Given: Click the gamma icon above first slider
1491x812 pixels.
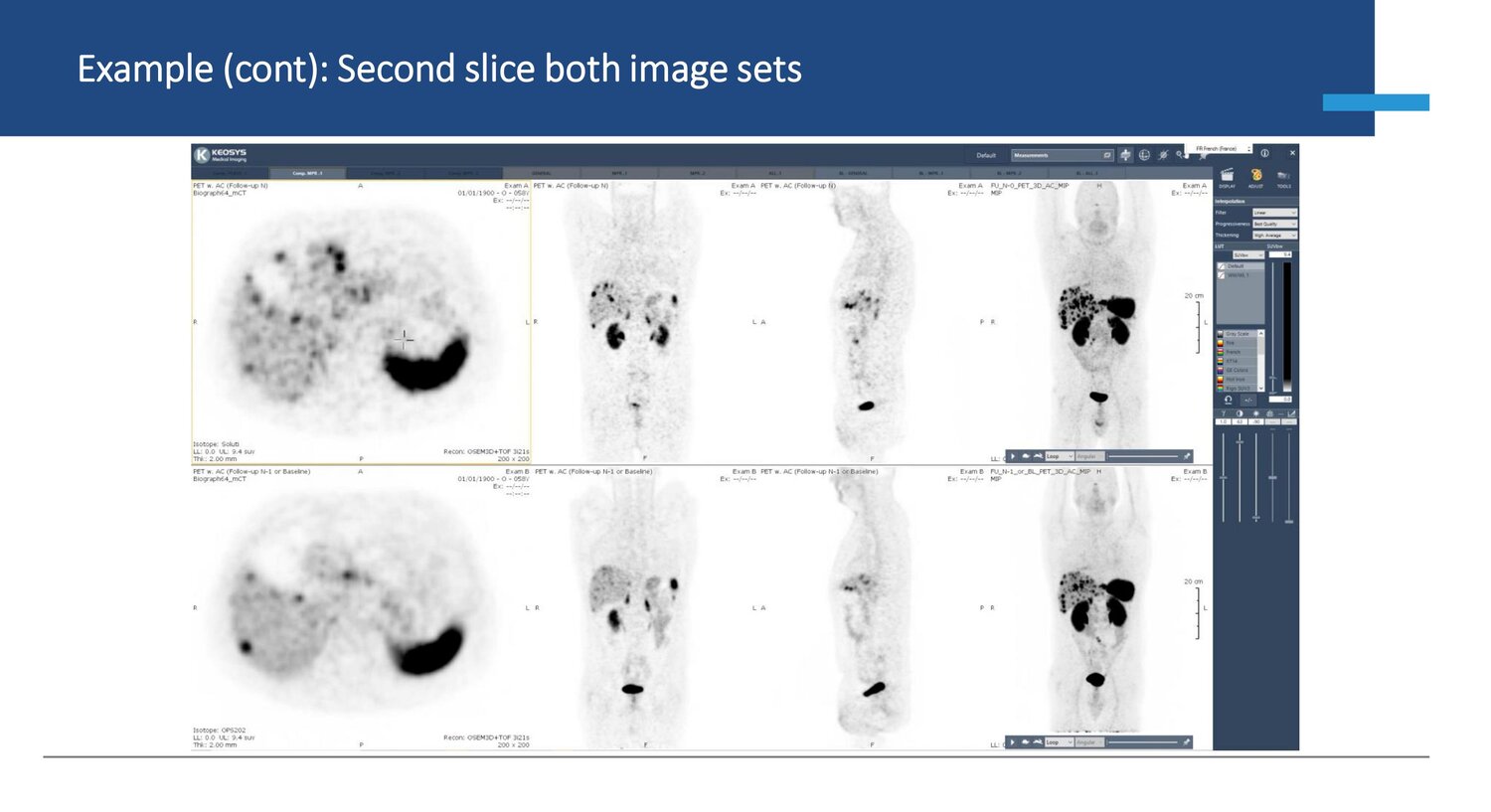Looking at the screenshot, I should click(x=1224, y=413).
